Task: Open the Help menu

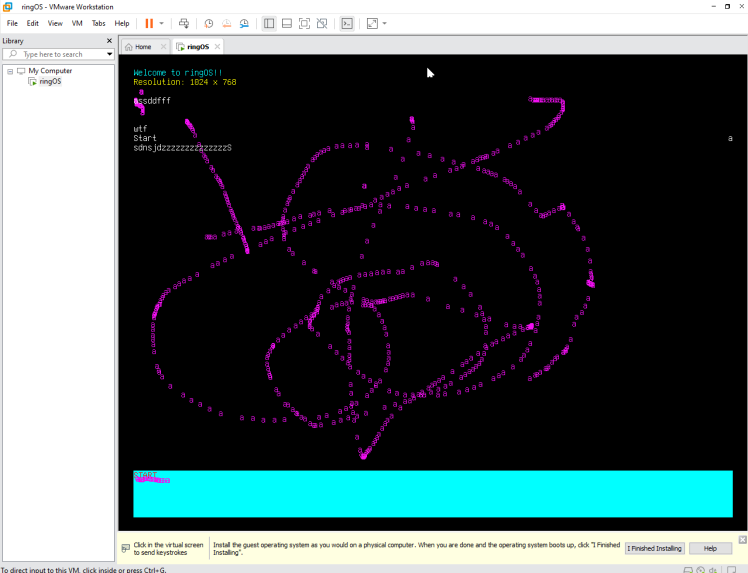Action: tap(122, 23)
